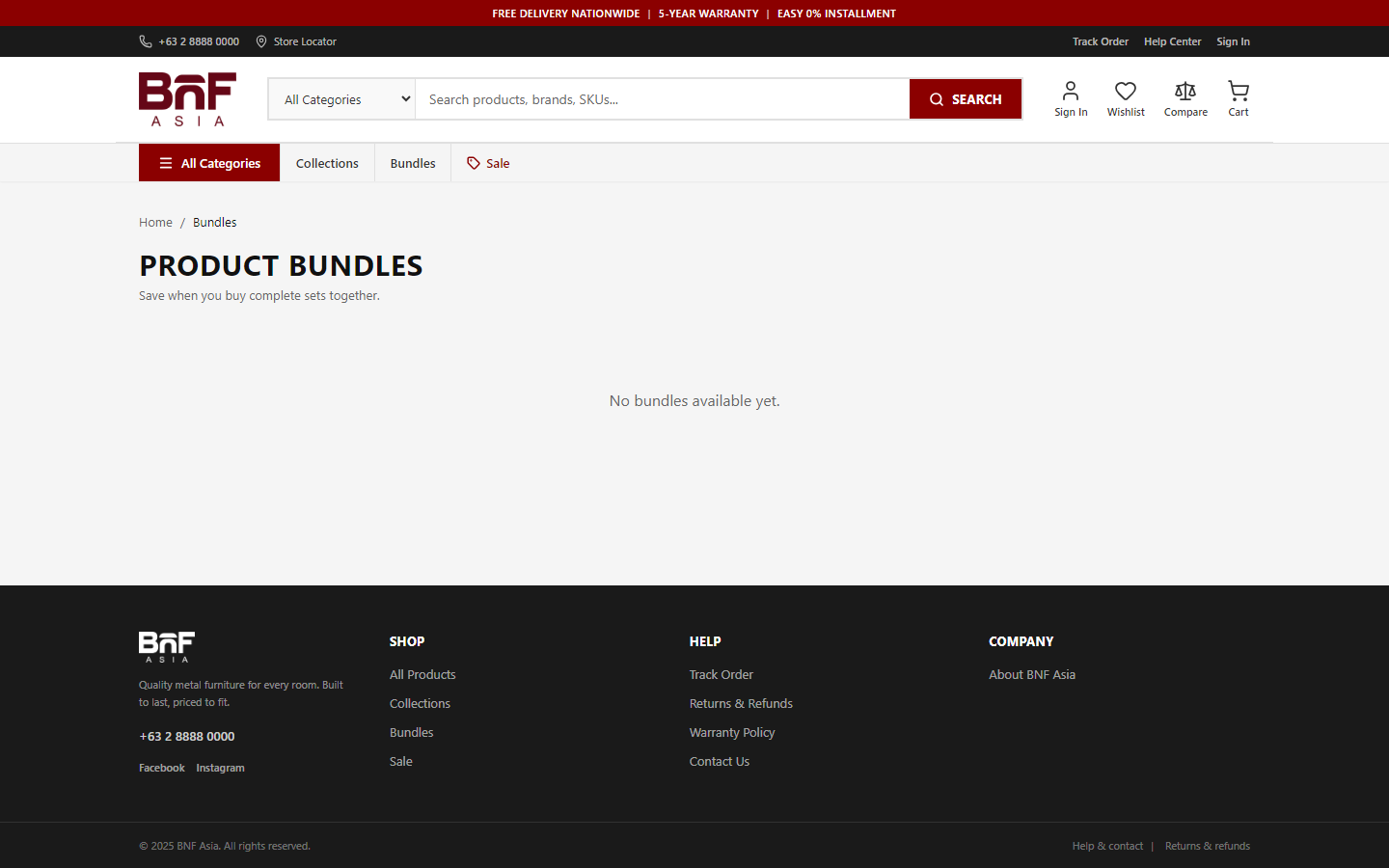Open Bundles in the footer Shop list

[412, 732]
